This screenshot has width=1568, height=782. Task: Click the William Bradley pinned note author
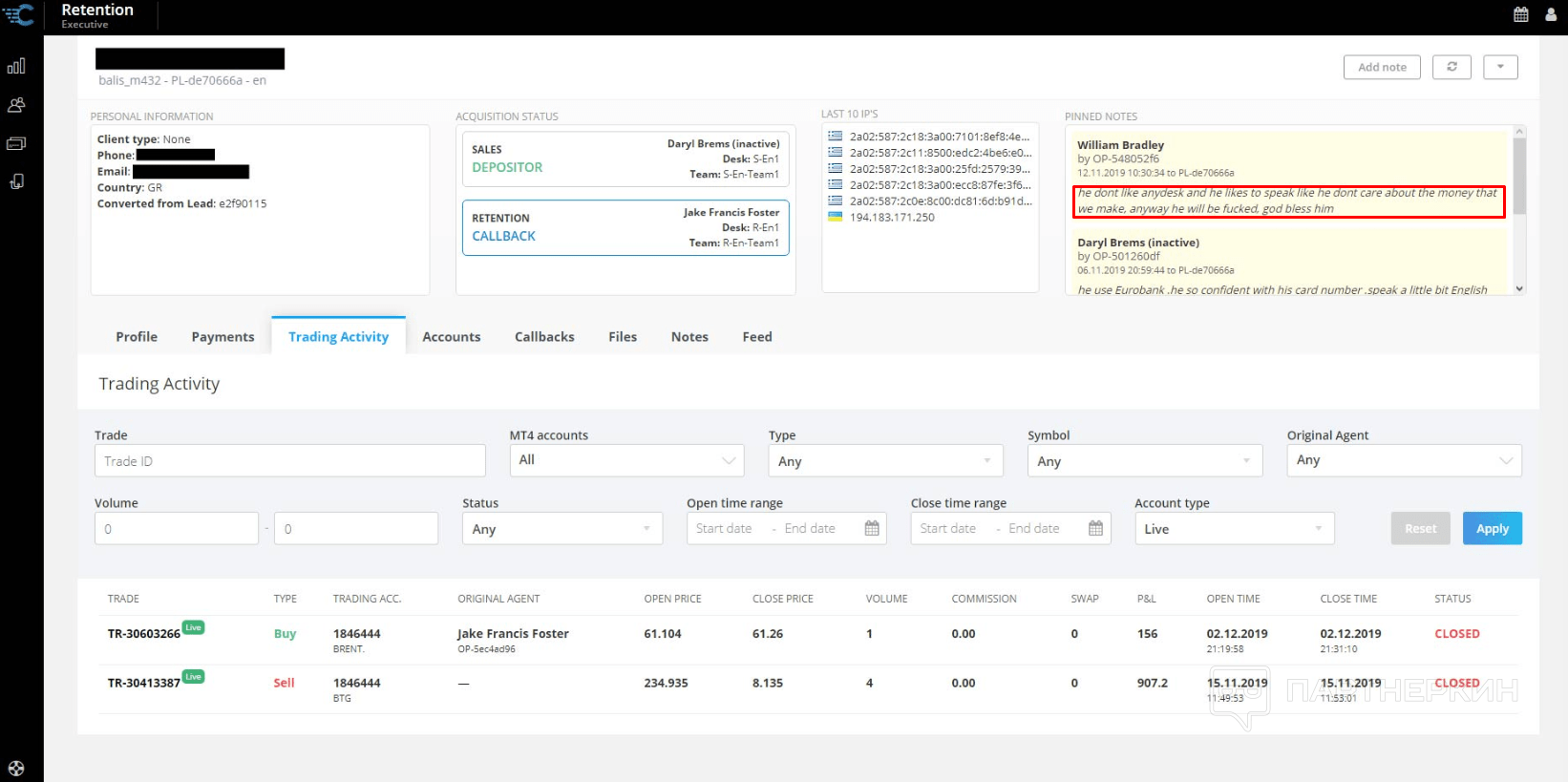1120,145
